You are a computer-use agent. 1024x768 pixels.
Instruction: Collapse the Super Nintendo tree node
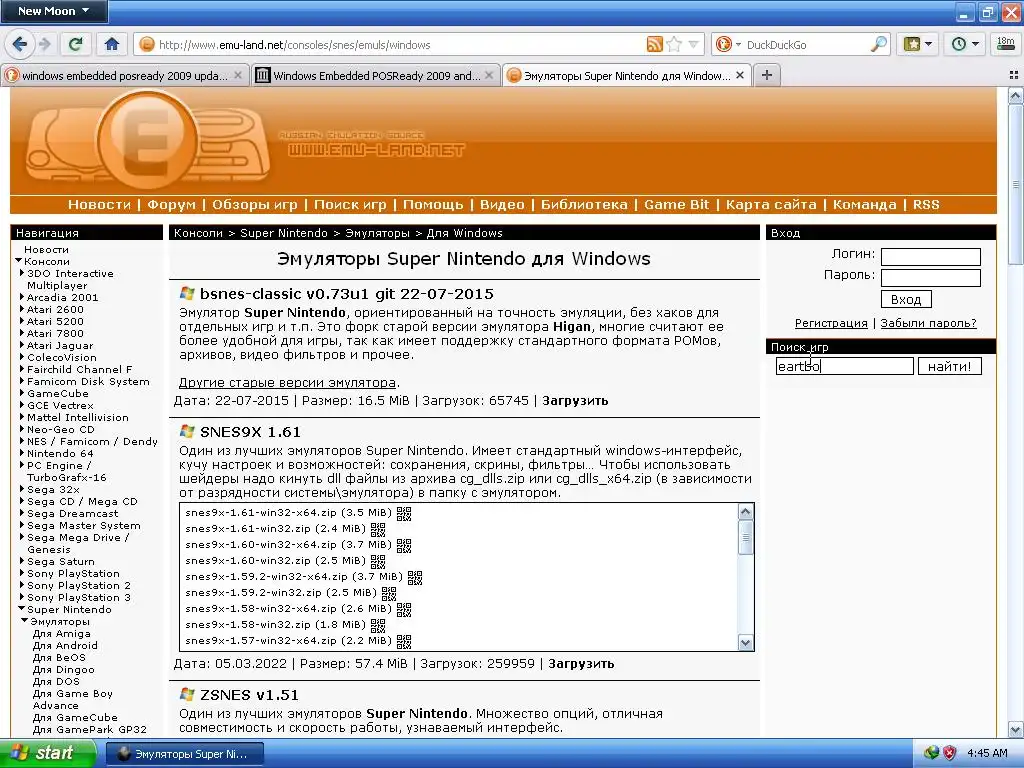(22, 609)
